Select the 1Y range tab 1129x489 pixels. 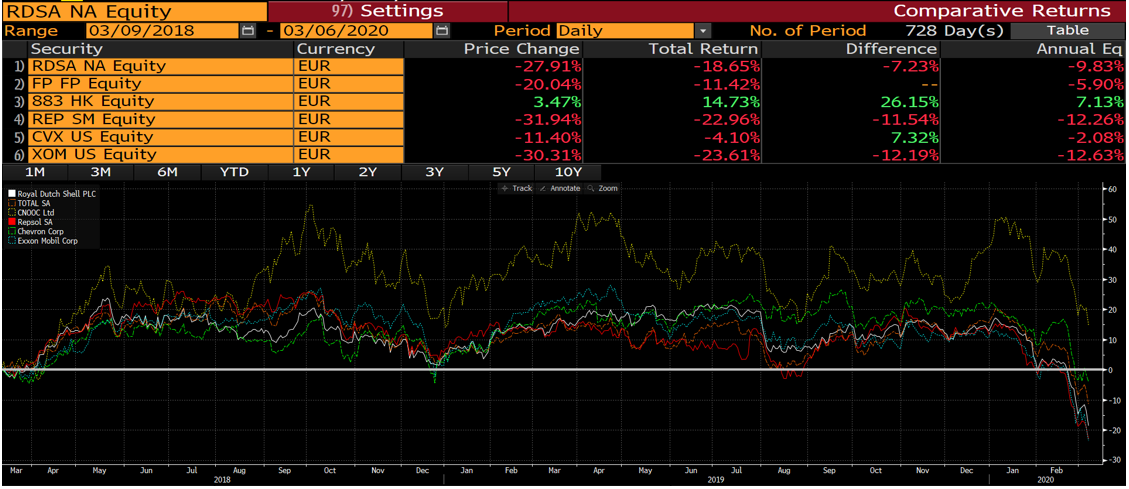point(300,172)
